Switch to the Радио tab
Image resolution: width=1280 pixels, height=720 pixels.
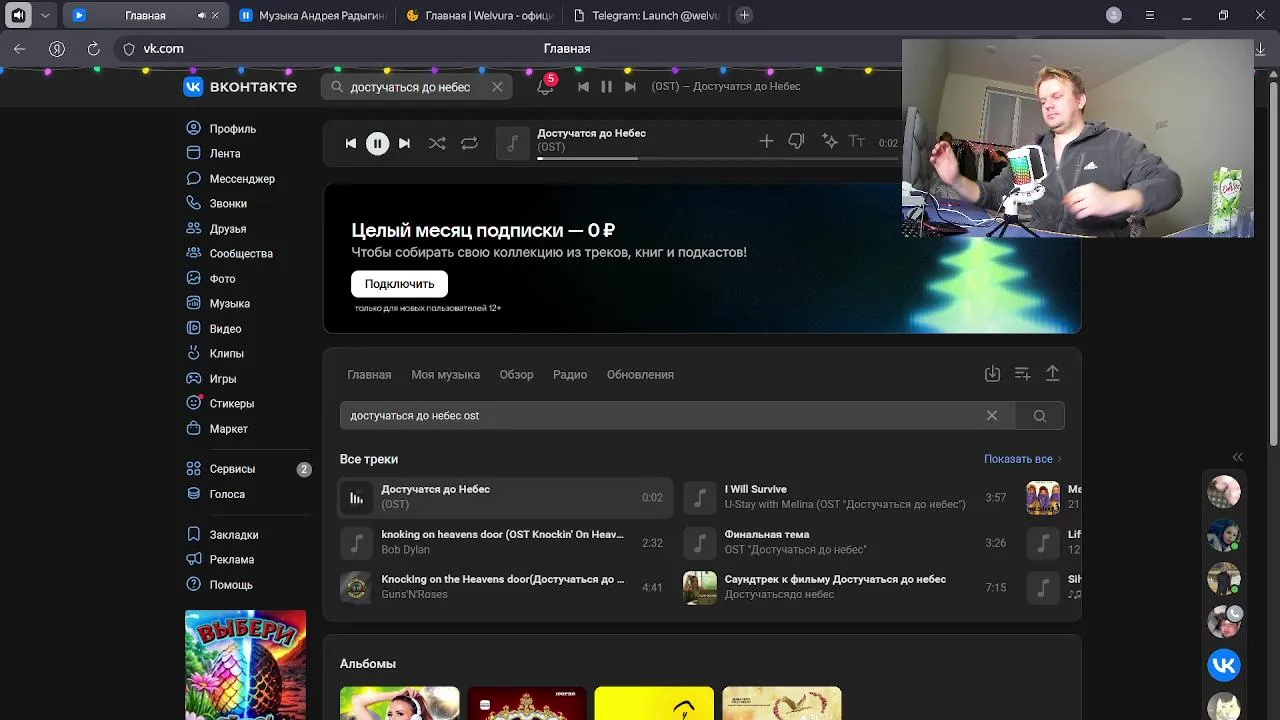570,375
